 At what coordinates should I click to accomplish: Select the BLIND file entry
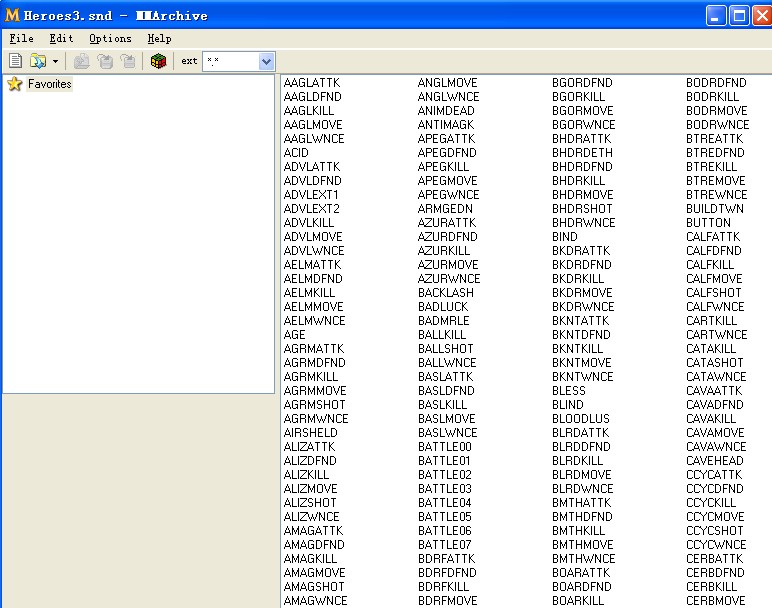568,405
